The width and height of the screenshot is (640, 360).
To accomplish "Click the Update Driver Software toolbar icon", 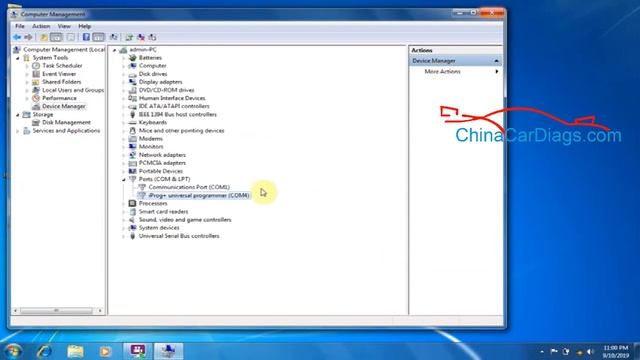I will (x=129, y=37).
